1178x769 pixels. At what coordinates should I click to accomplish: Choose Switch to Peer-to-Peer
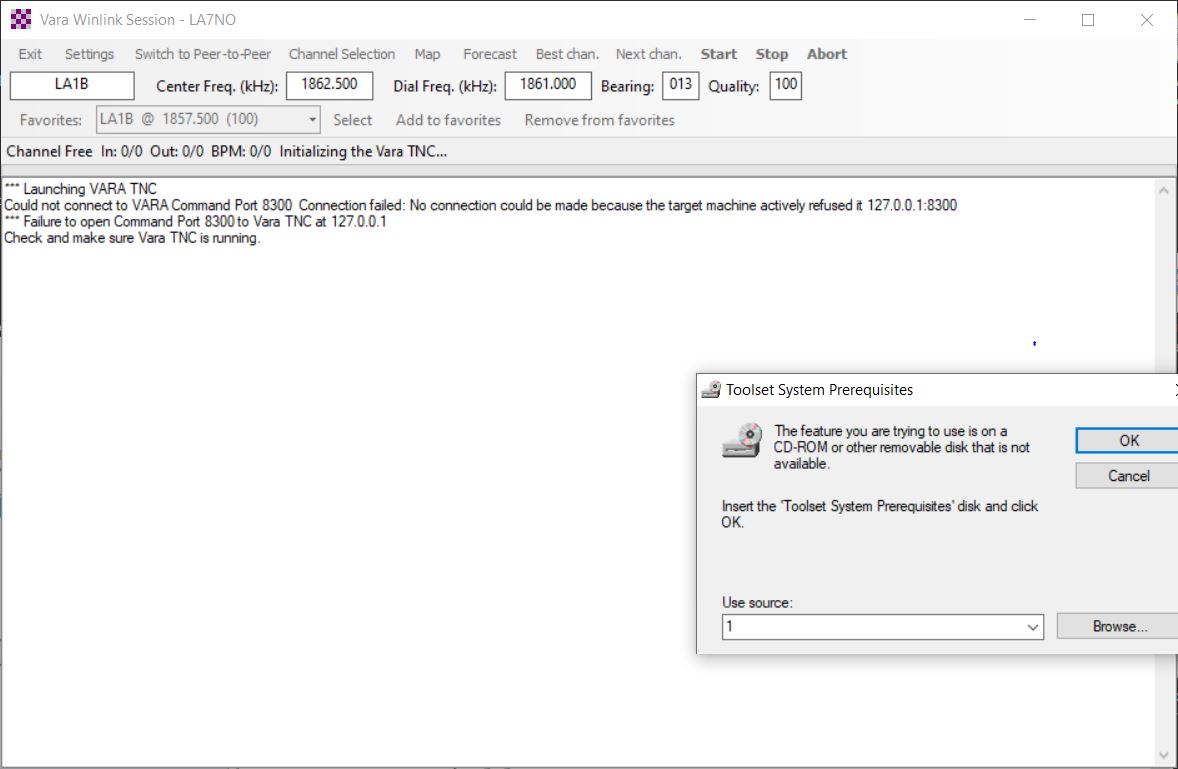coord(203,54)
